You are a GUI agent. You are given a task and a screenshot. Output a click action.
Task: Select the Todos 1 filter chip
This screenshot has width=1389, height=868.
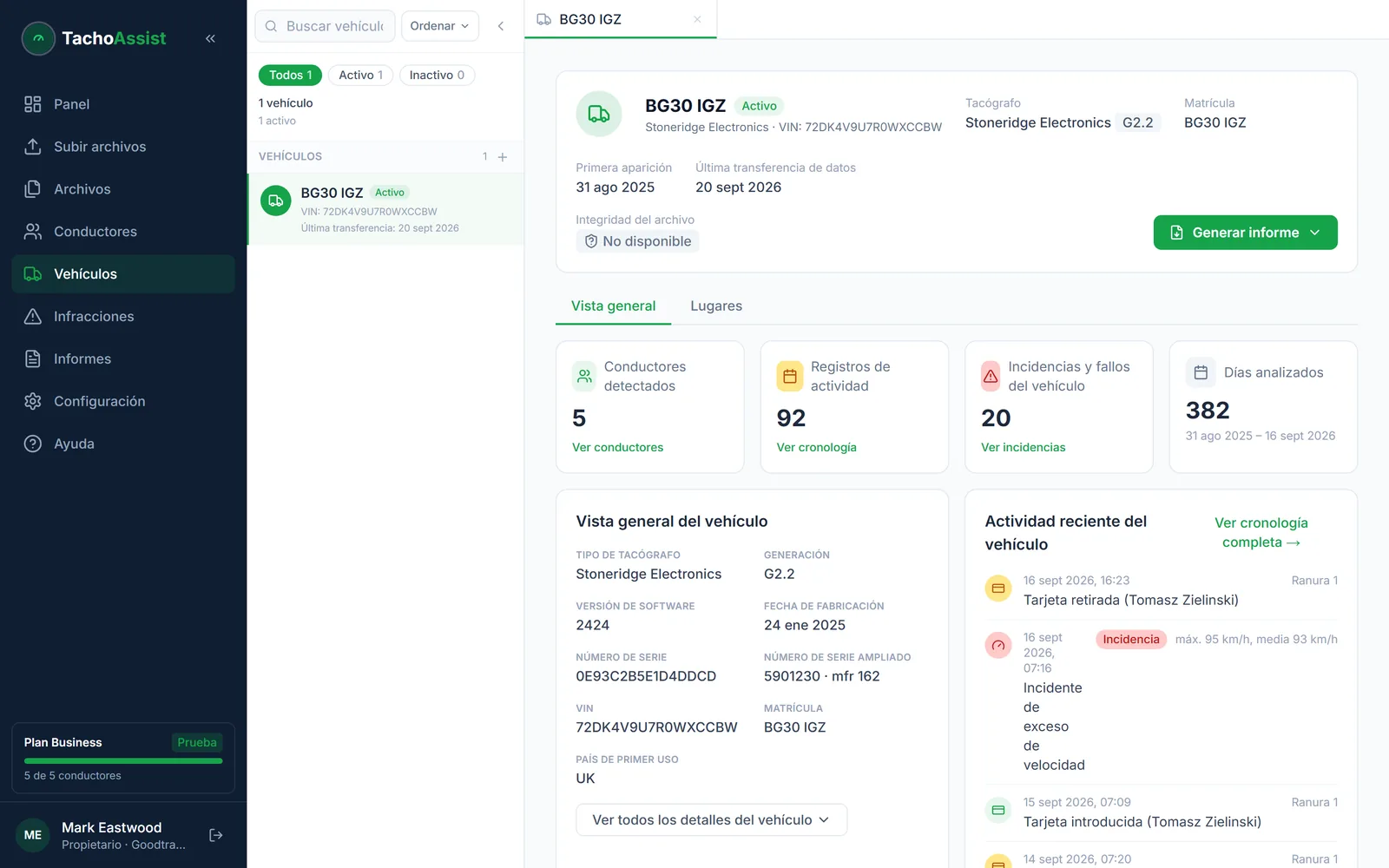pos(290,76)
